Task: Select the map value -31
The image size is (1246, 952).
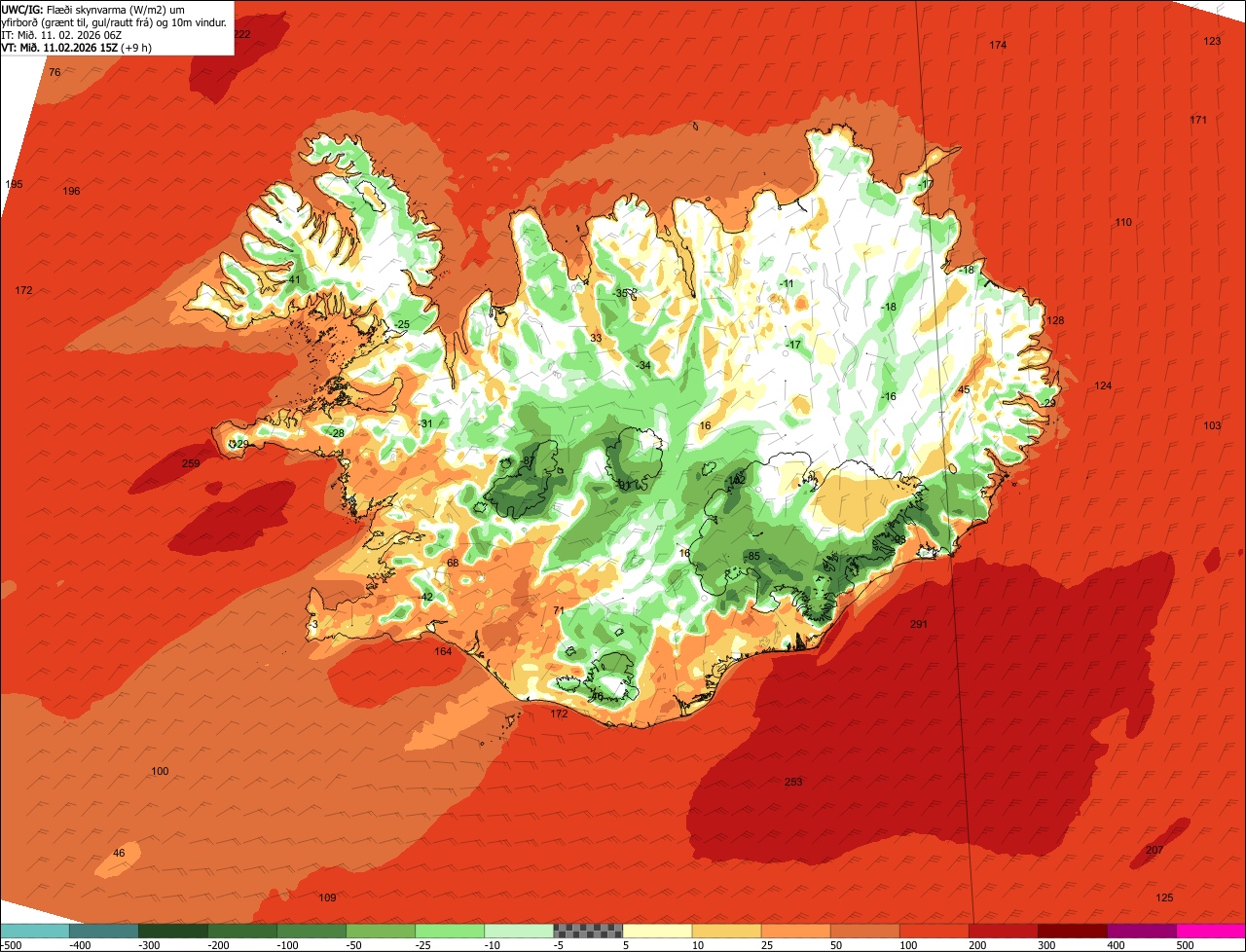Action: point(424,423)
